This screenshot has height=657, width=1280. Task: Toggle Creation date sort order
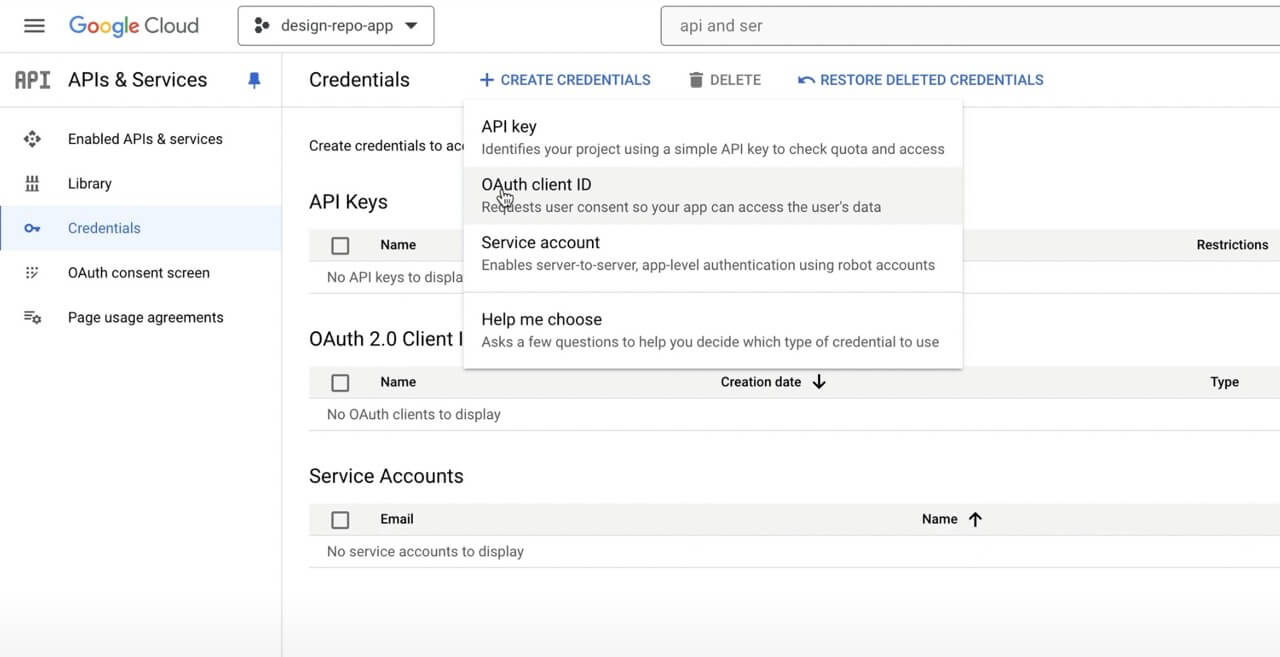(818, 381)
